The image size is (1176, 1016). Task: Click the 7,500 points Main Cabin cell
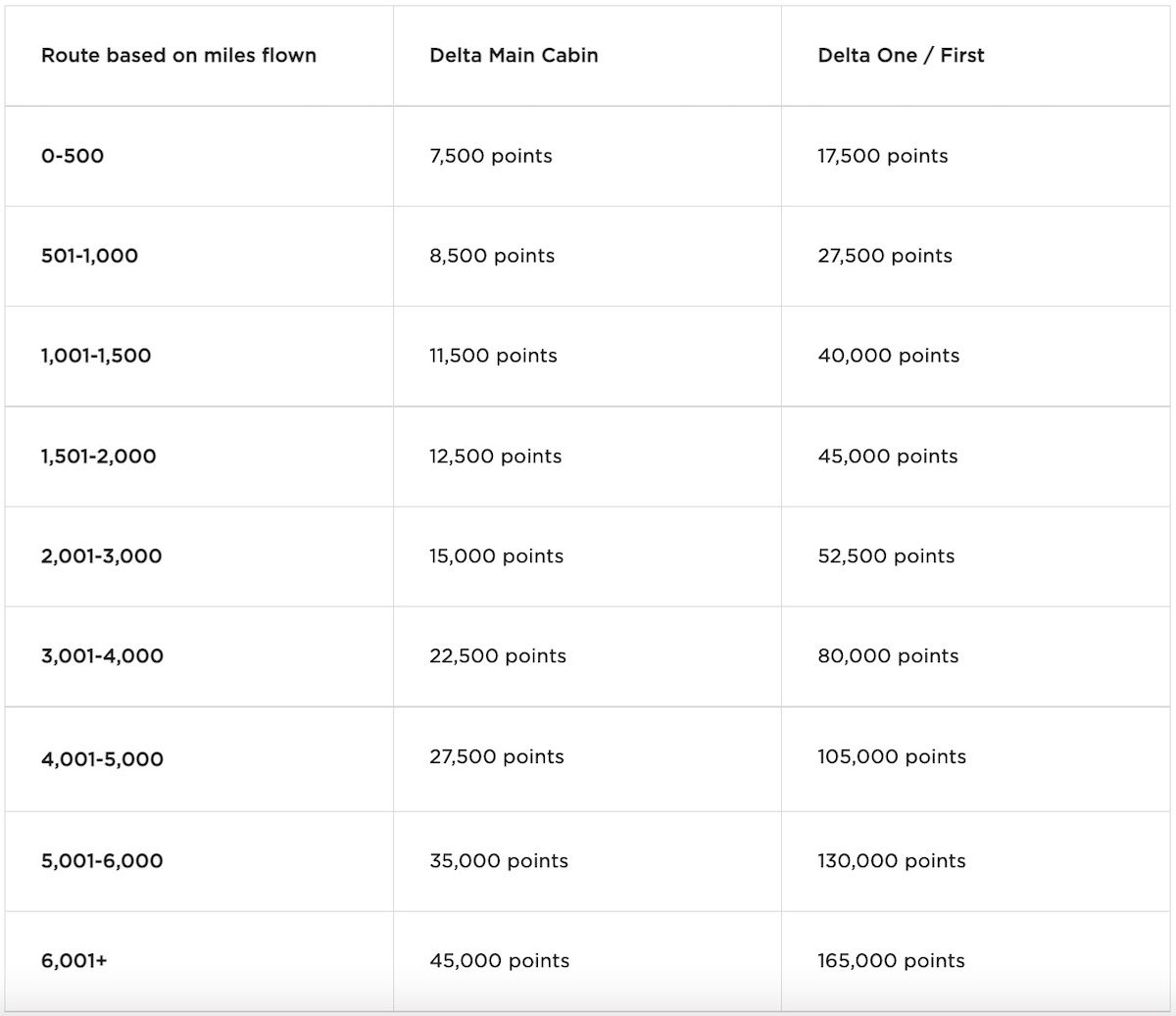[x=490, y=156]
